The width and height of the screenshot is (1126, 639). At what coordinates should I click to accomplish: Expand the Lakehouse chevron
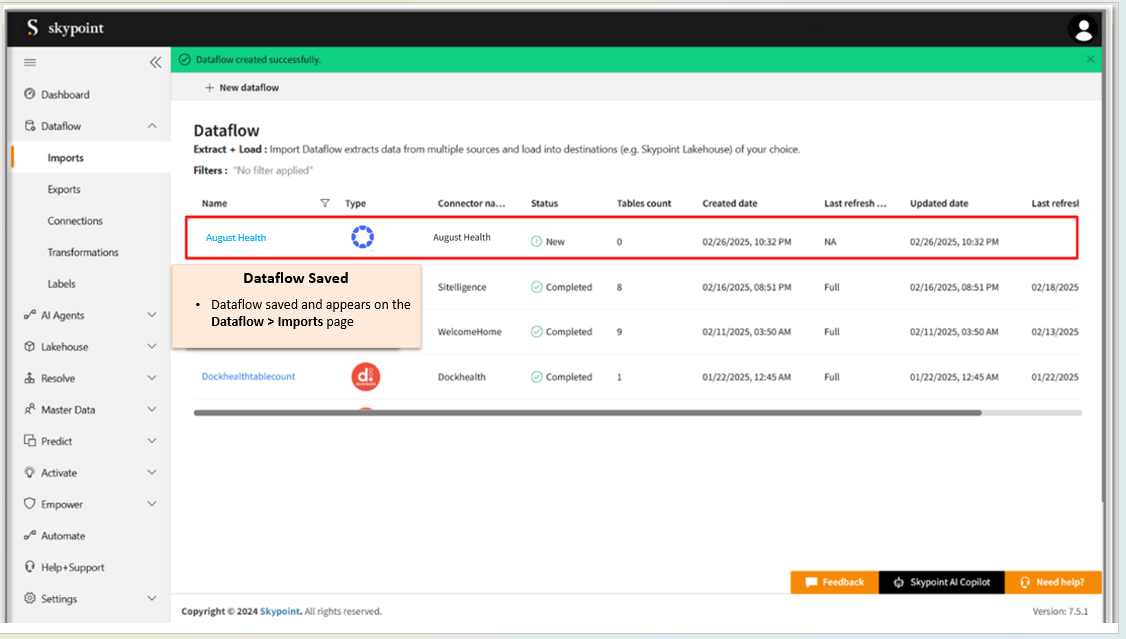[x=152, y=346]
